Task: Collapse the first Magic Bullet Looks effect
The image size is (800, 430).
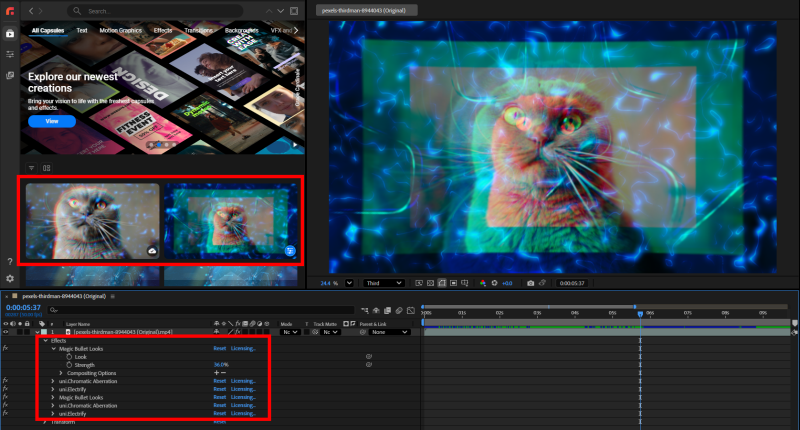Action: point(54,349)
